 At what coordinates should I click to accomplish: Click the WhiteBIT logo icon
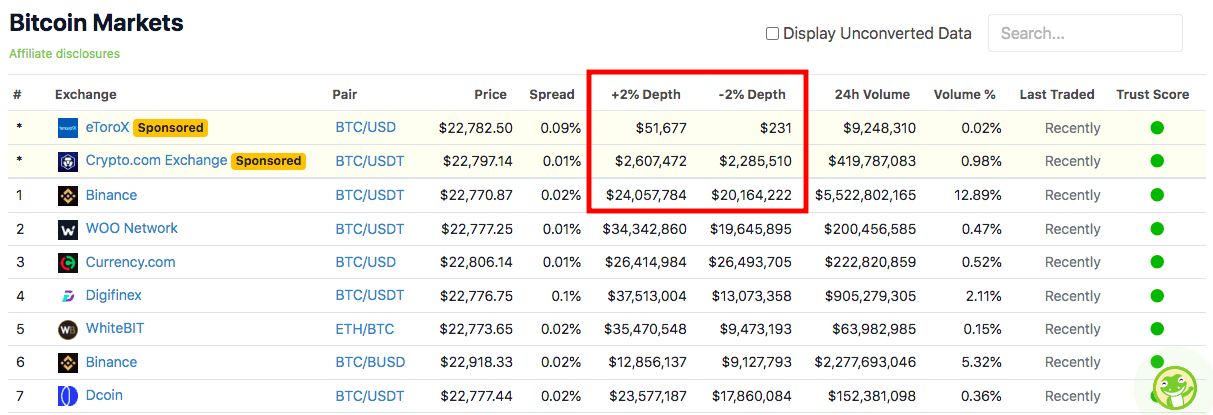pyautogui.click(x=67, y=329)
